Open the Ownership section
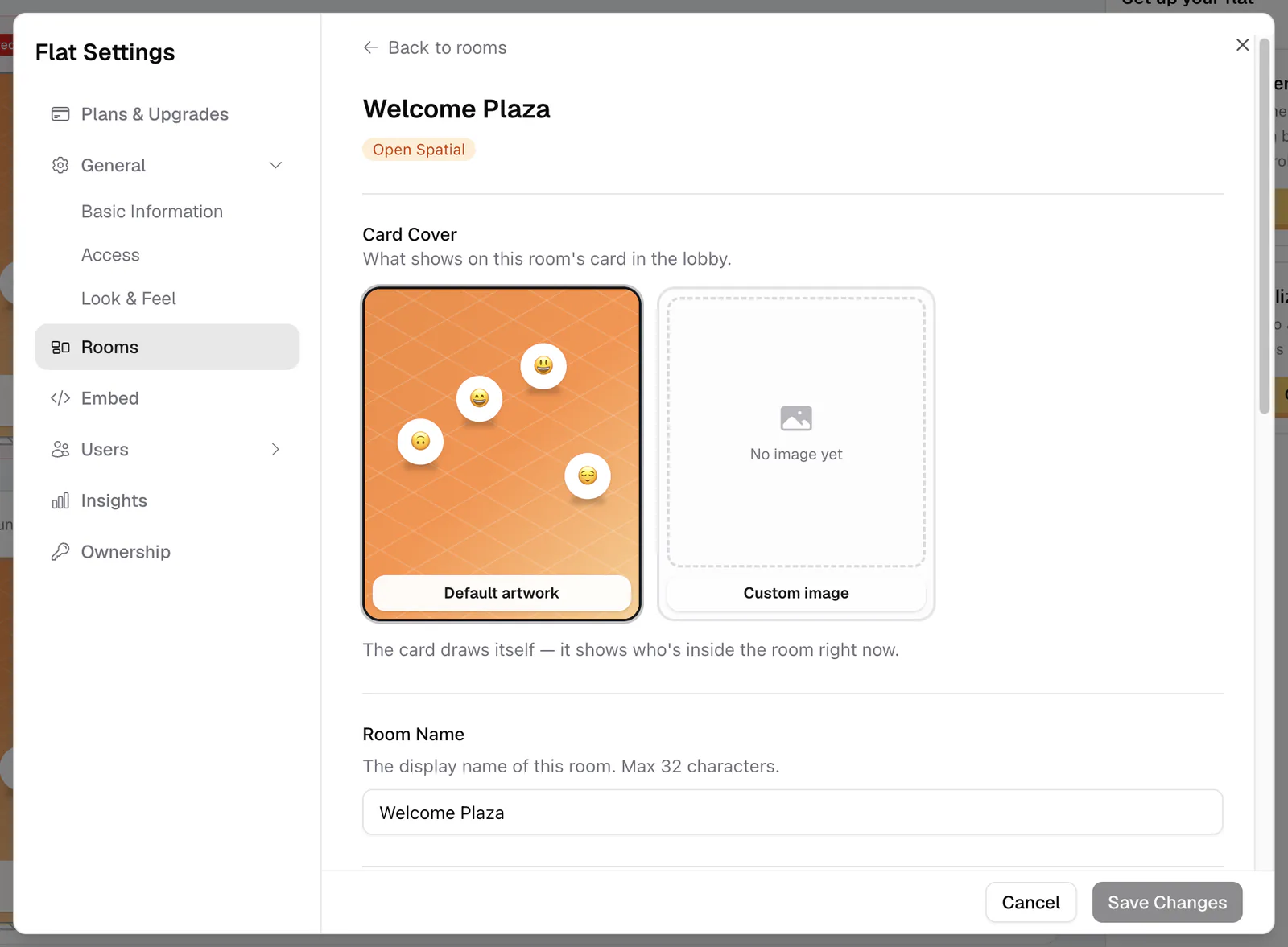The image size is (1288, 947). coord(167,552)
